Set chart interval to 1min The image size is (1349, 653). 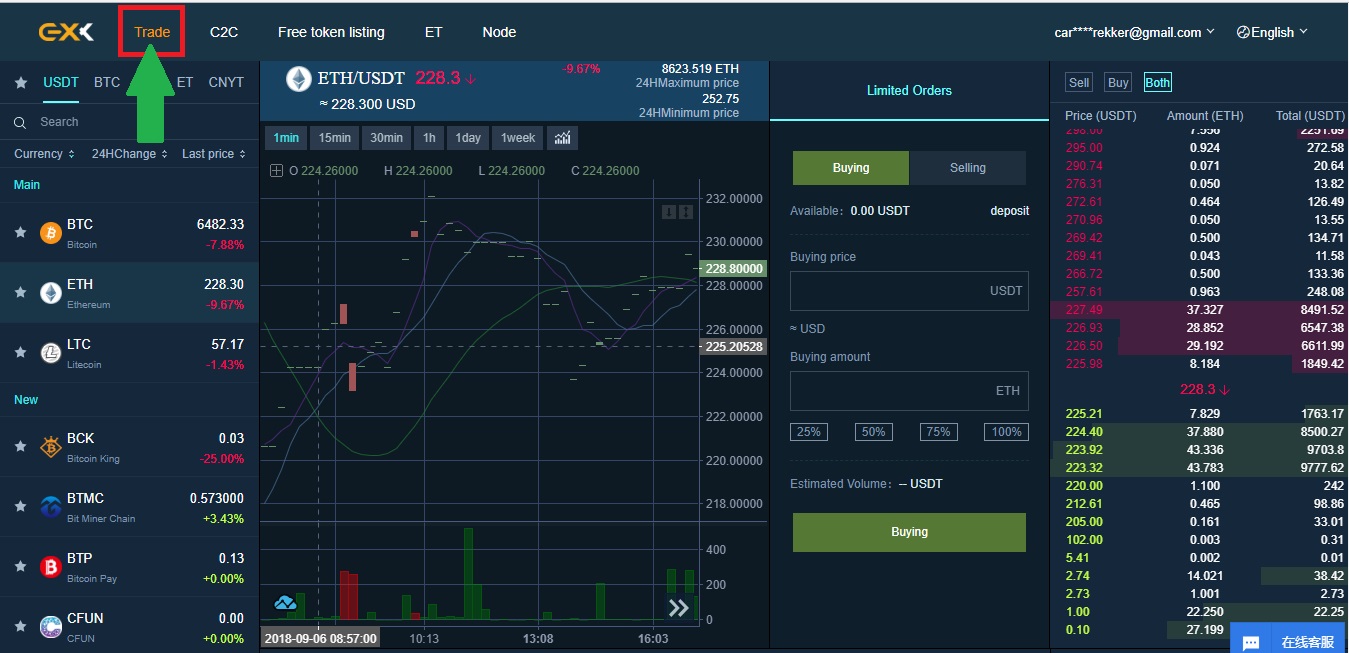click(286, 138)
